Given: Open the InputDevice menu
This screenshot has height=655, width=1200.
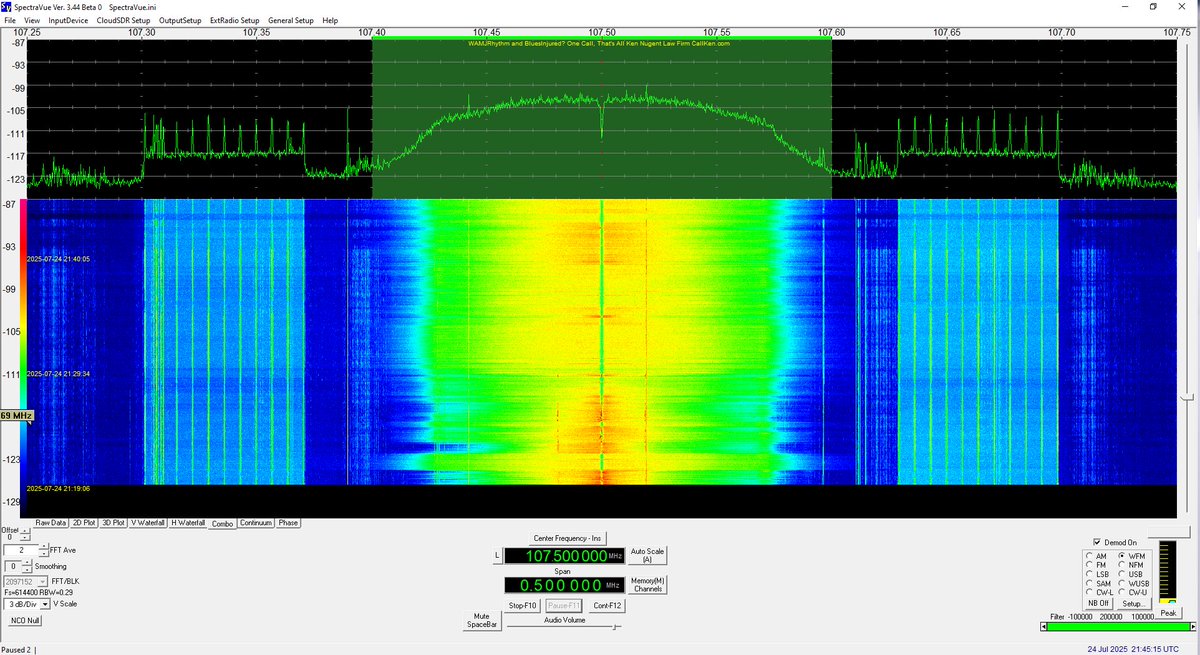Looking at the screenshot, I should [70, 19].
